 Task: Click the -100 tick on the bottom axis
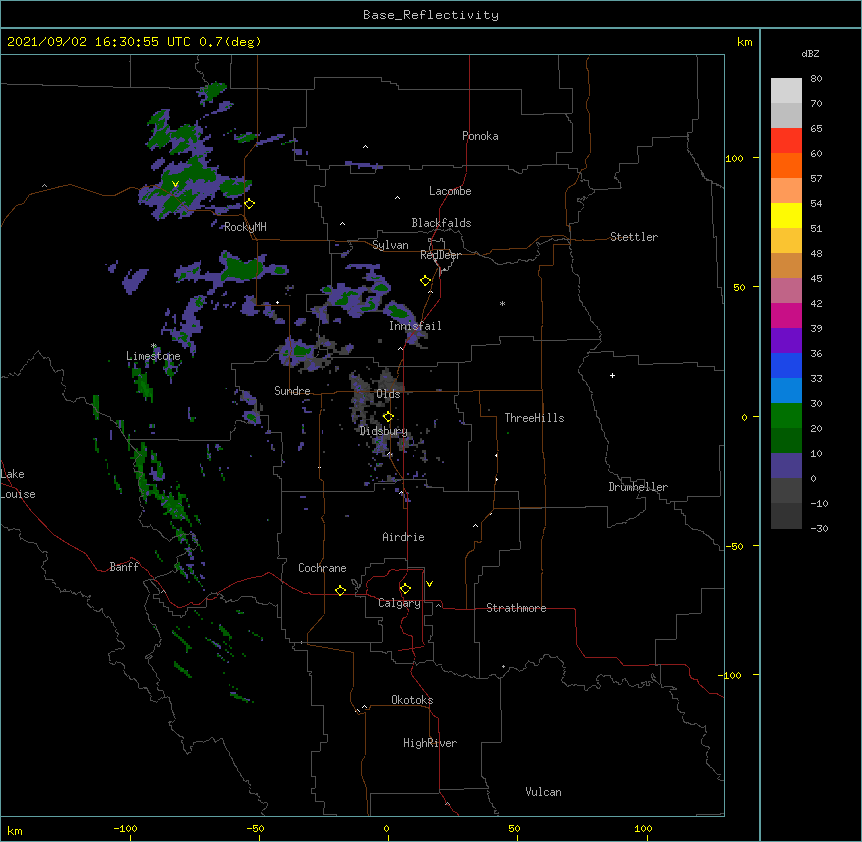pyautogui.click(x=125, y=829)
